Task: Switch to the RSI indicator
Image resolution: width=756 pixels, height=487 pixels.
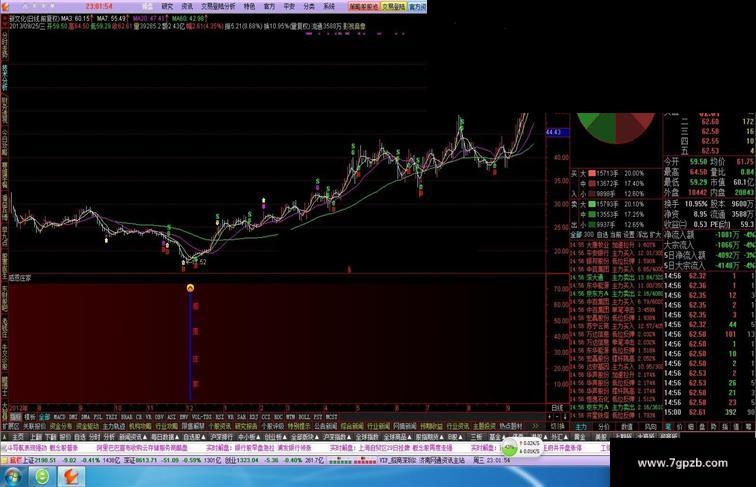Action: click(219, 417)
